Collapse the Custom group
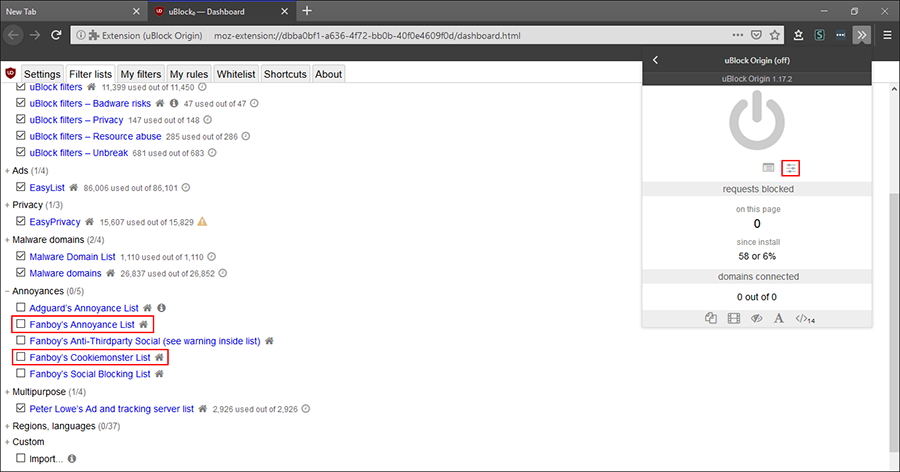 [25, 442]
